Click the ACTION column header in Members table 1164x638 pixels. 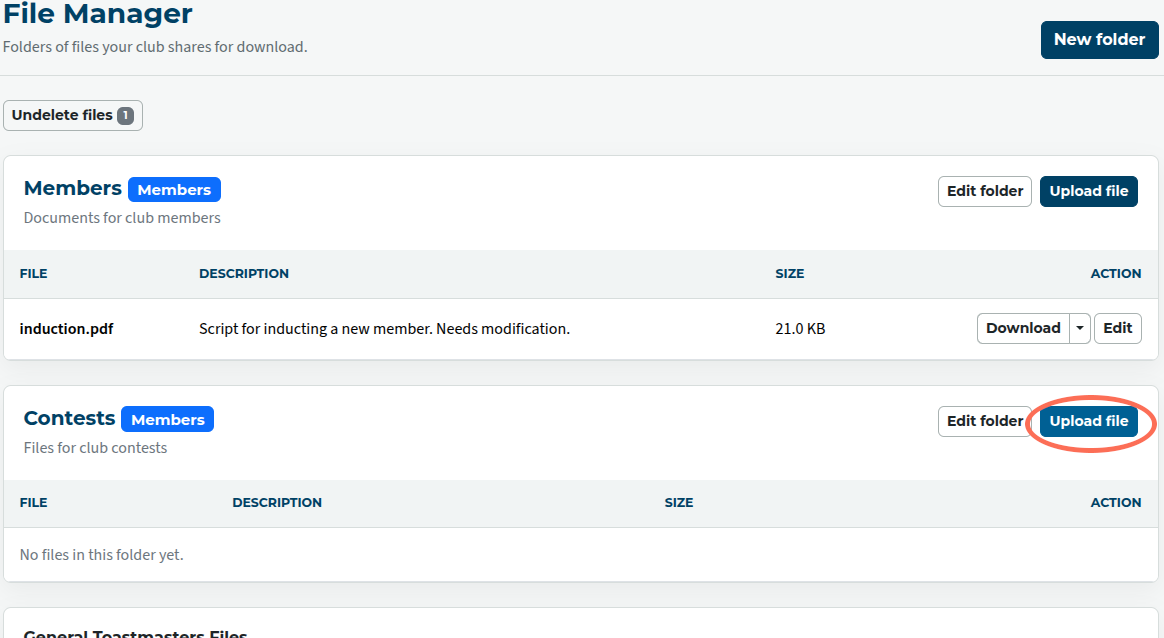point(1116,273)
